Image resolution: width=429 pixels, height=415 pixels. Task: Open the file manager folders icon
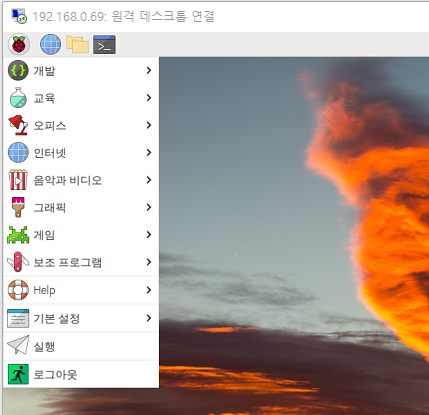point(77,44)
